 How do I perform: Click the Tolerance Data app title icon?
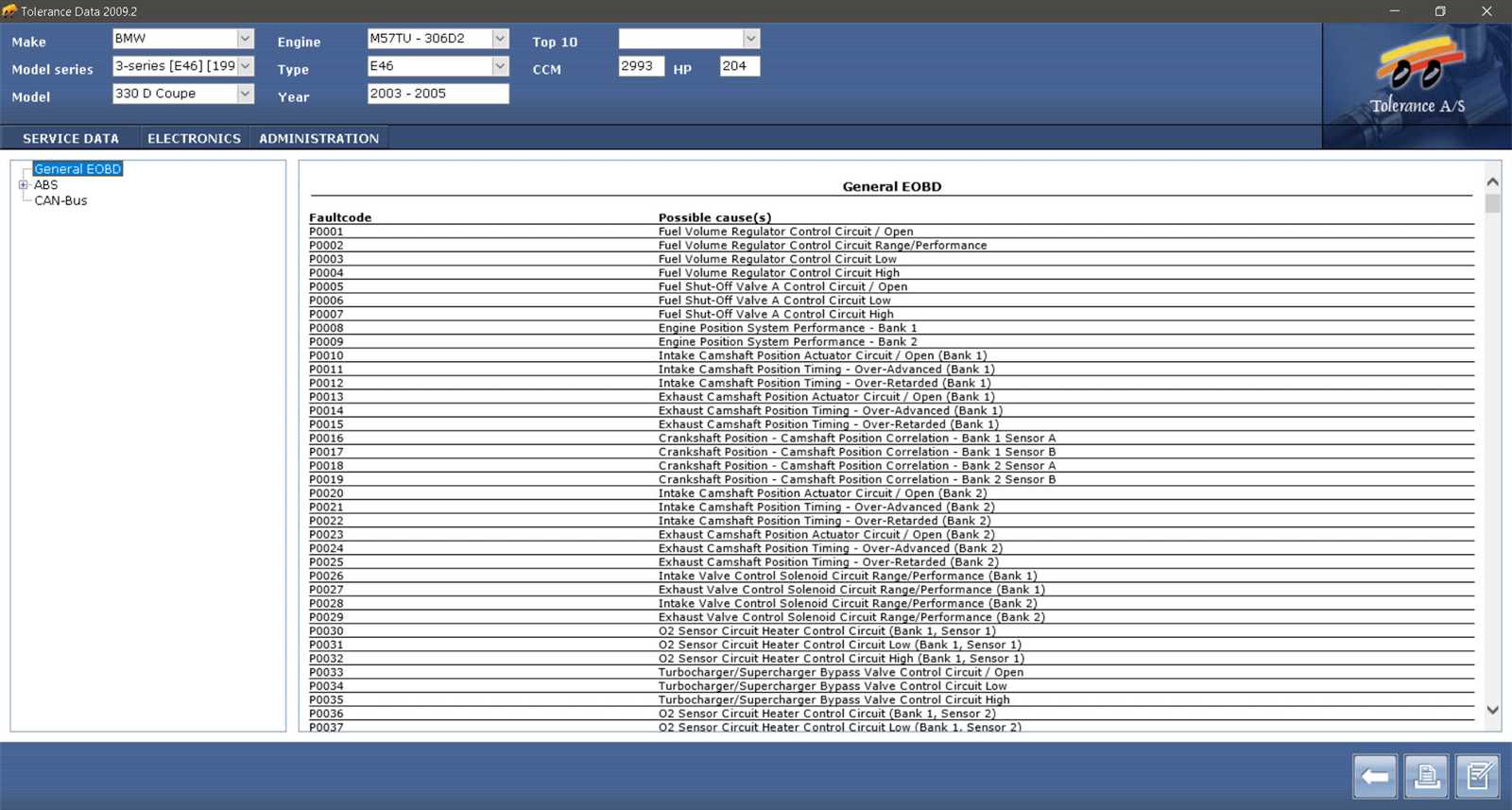[x=9, y=11]
